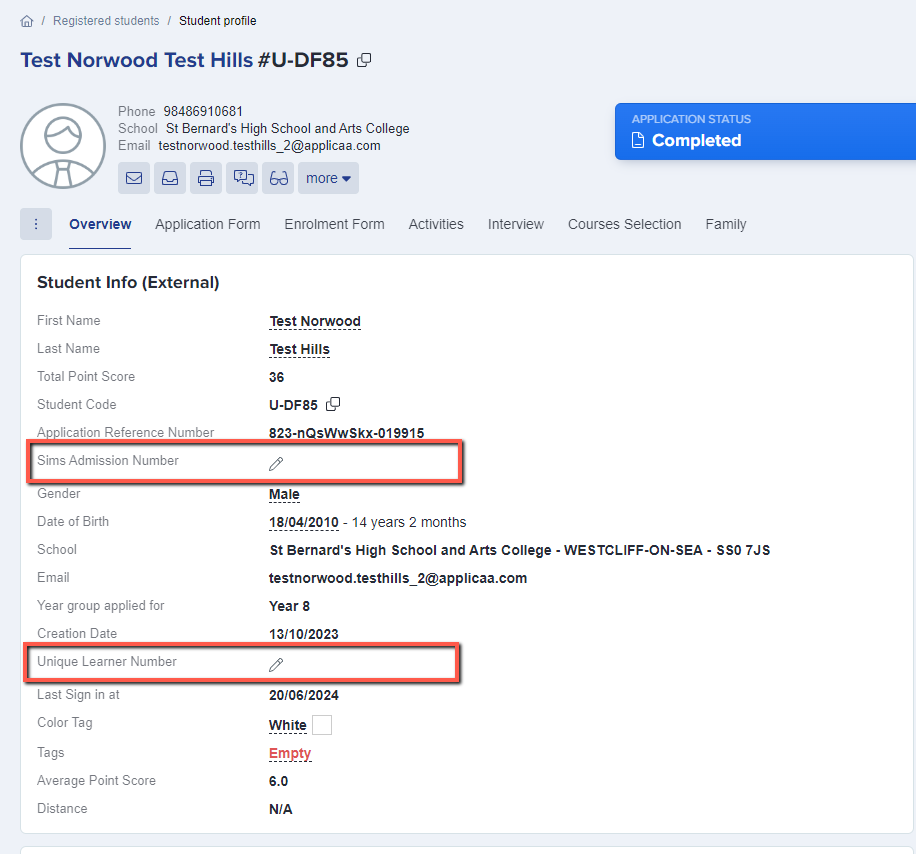
Task: Open the inbox tray icon button
Action: pyautogui.click(x=170, y=178)
